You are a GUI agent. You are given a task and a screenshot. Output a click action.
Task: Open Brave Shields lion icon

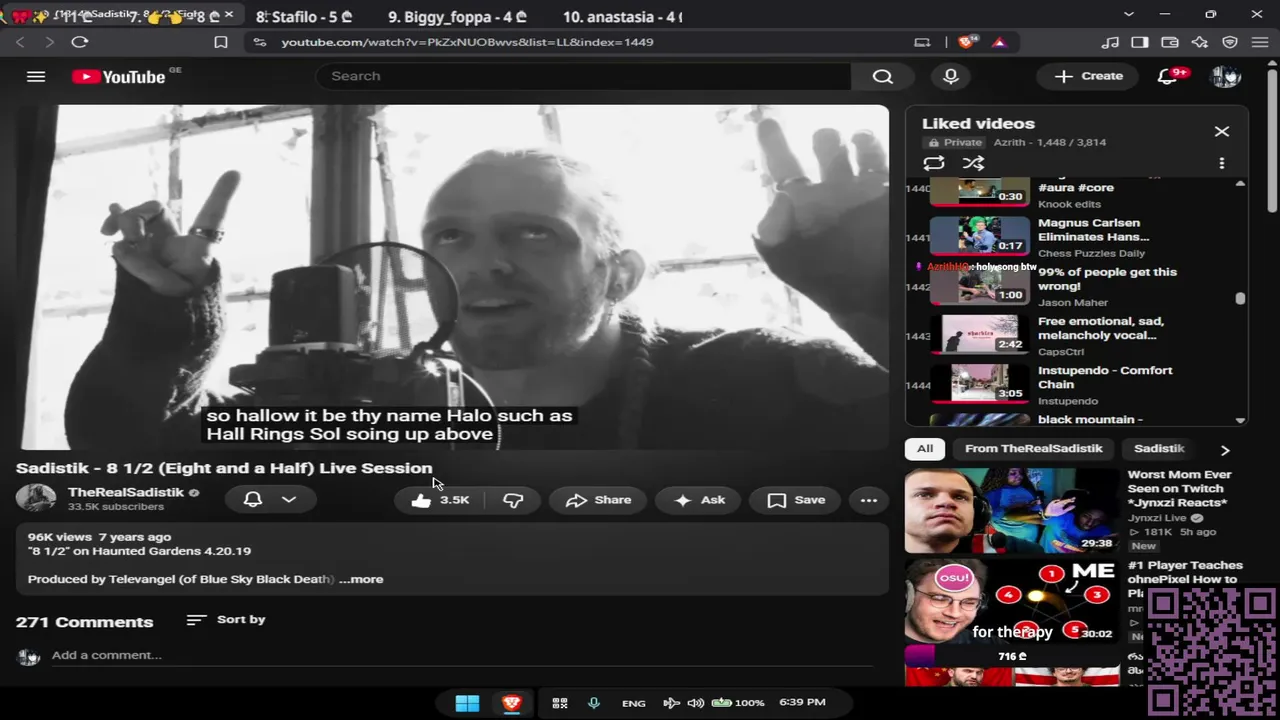[966, 42]
